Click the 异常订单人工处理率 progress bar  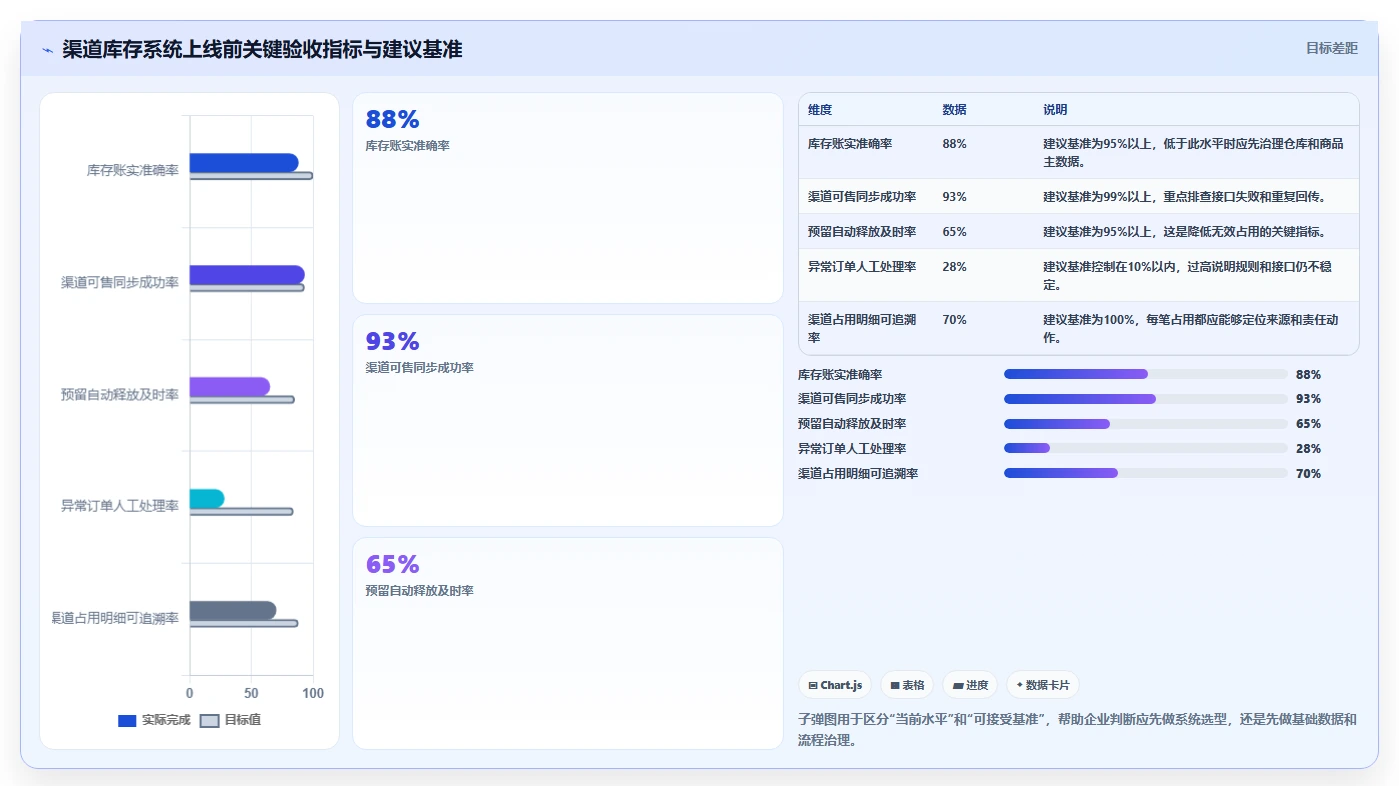point(1146,448)
